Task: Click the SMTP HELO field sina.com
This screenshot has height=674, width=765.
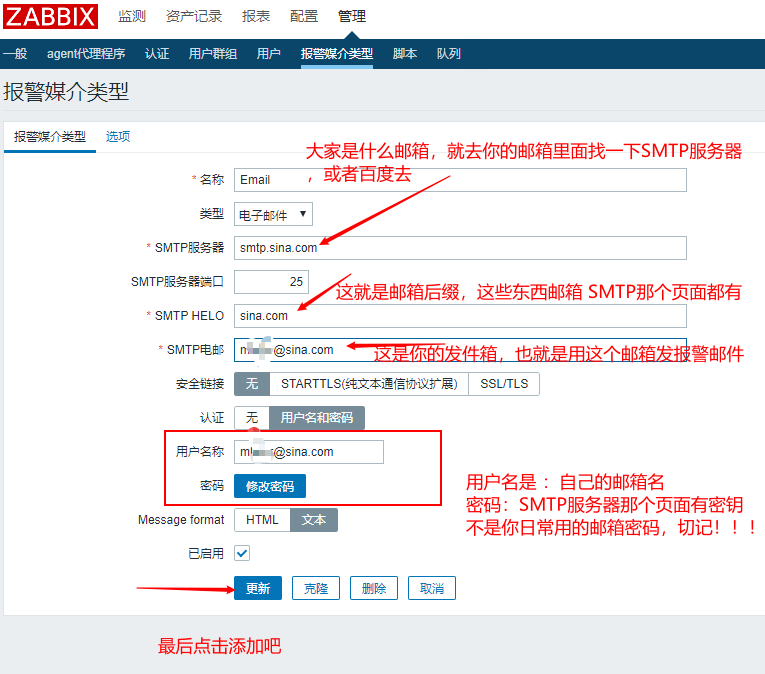Action: 460,316
